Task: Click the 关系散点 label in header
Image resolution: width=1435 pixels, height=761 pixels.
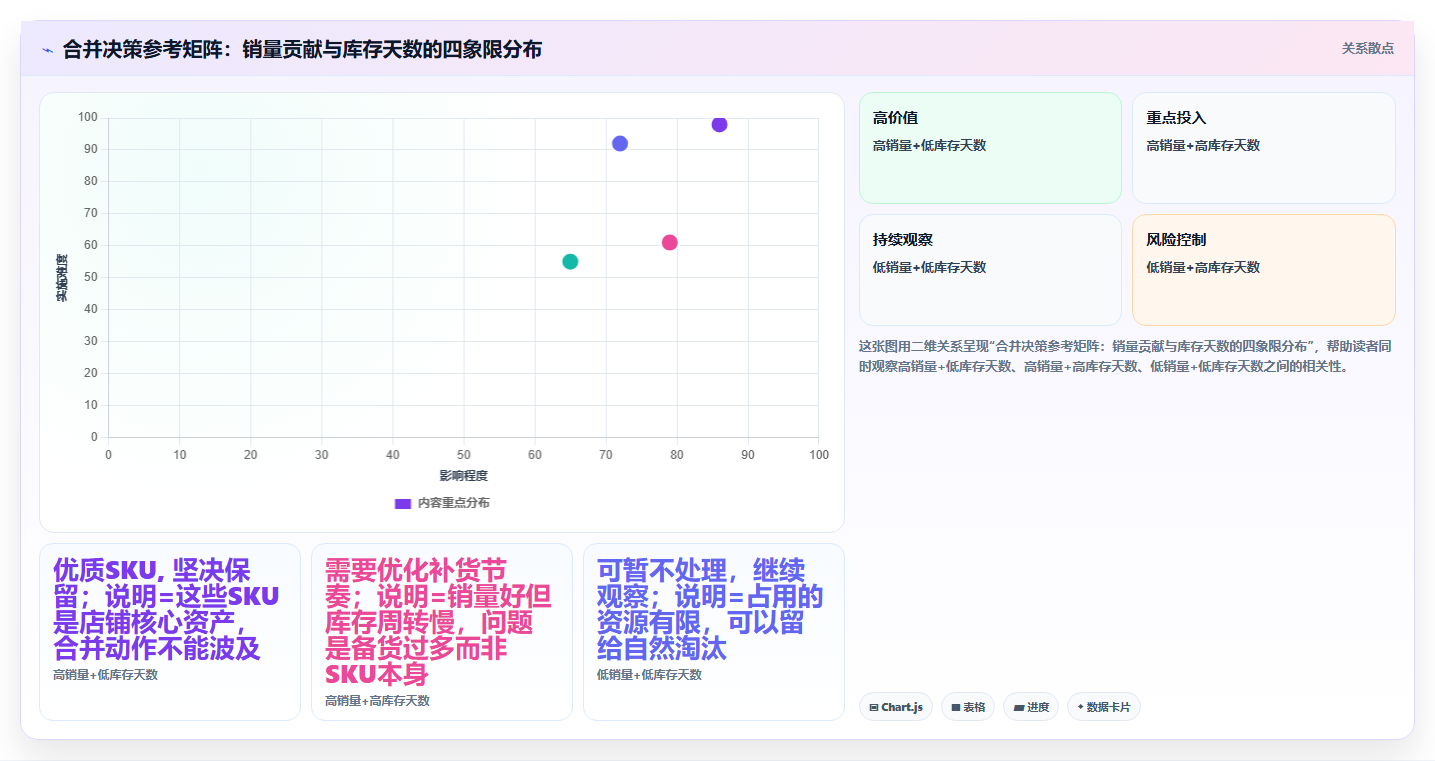Action: pos(1367,48)
